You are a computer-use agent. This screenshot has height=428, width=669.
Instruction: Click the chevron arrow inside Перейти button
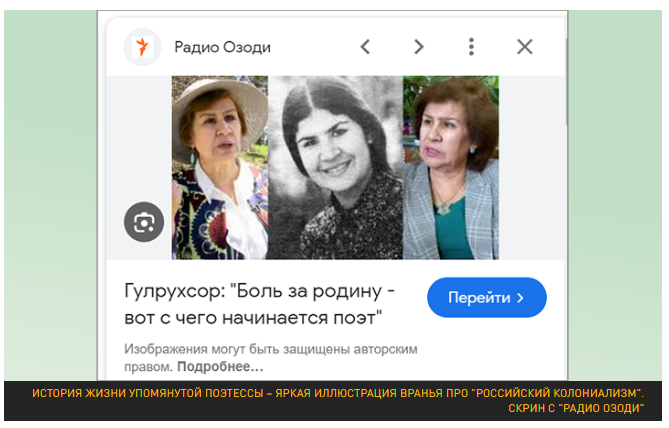520,298
